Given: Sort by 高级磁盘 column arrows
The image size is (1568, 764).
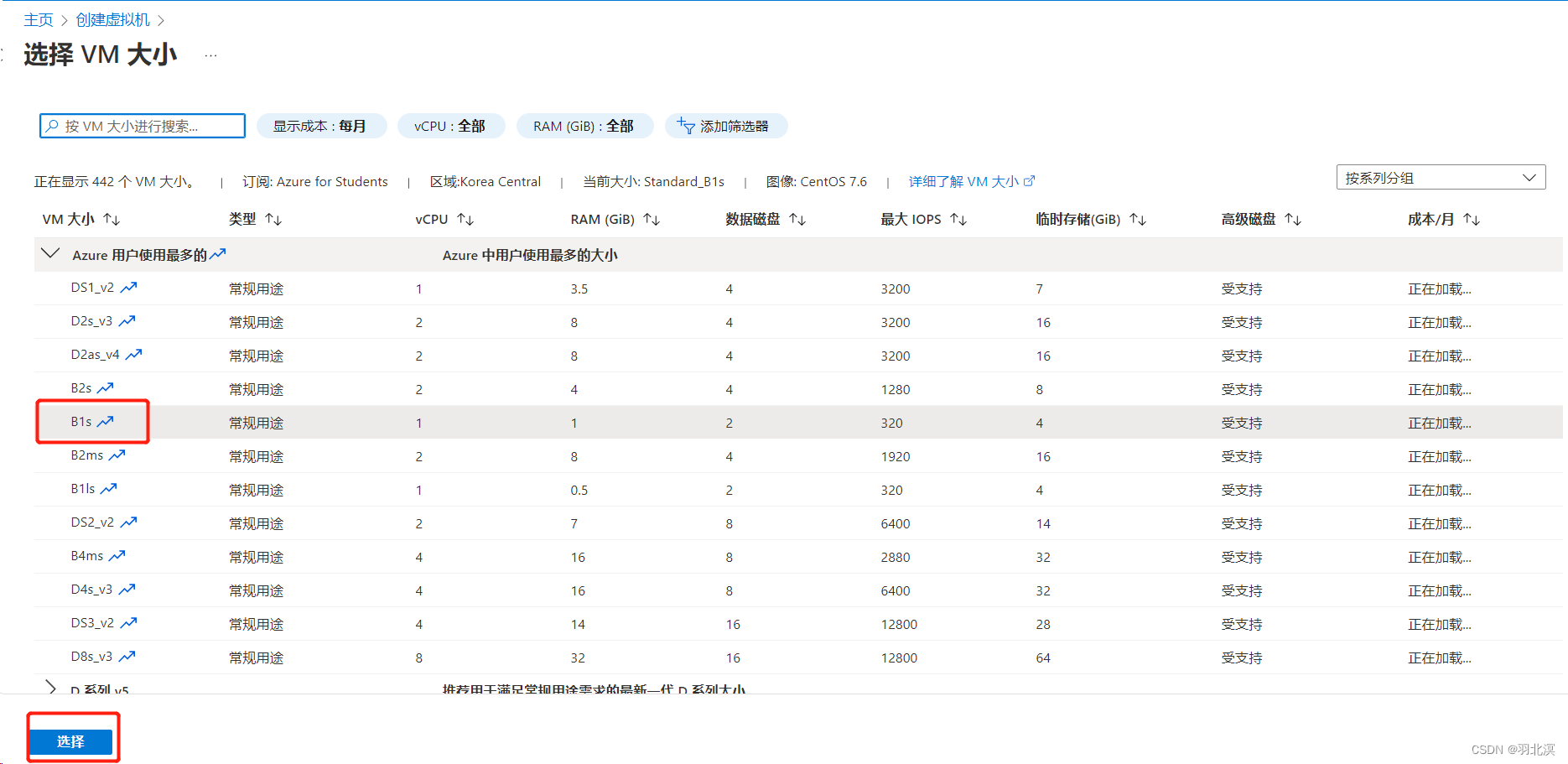Looking at the screenshot, I should coord(1293,219).
